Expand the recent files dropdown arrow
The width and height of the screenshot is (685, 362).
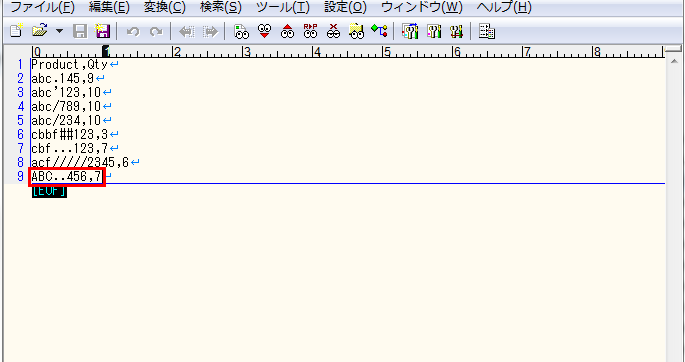click(x=59, y=31)
